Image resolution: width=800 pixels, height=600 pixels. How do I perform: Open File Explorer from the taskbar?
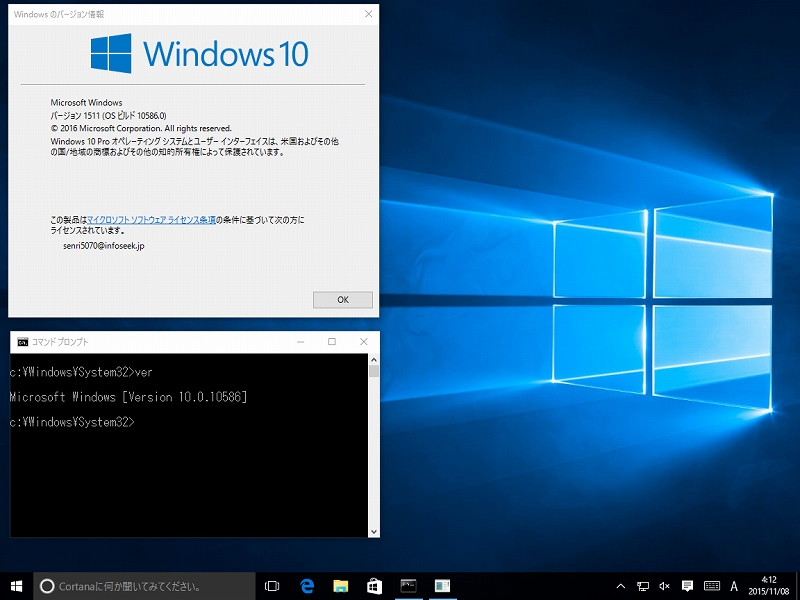coord(340,586)
